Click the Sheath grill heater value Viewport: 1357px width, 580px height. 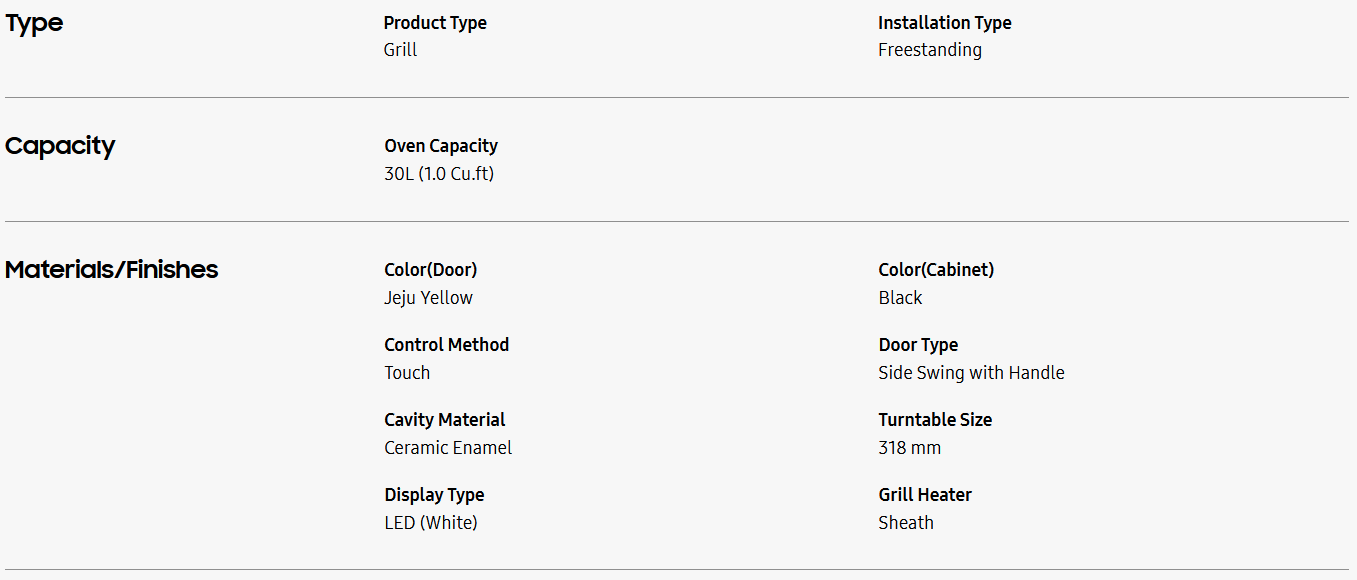pos(905,523)
